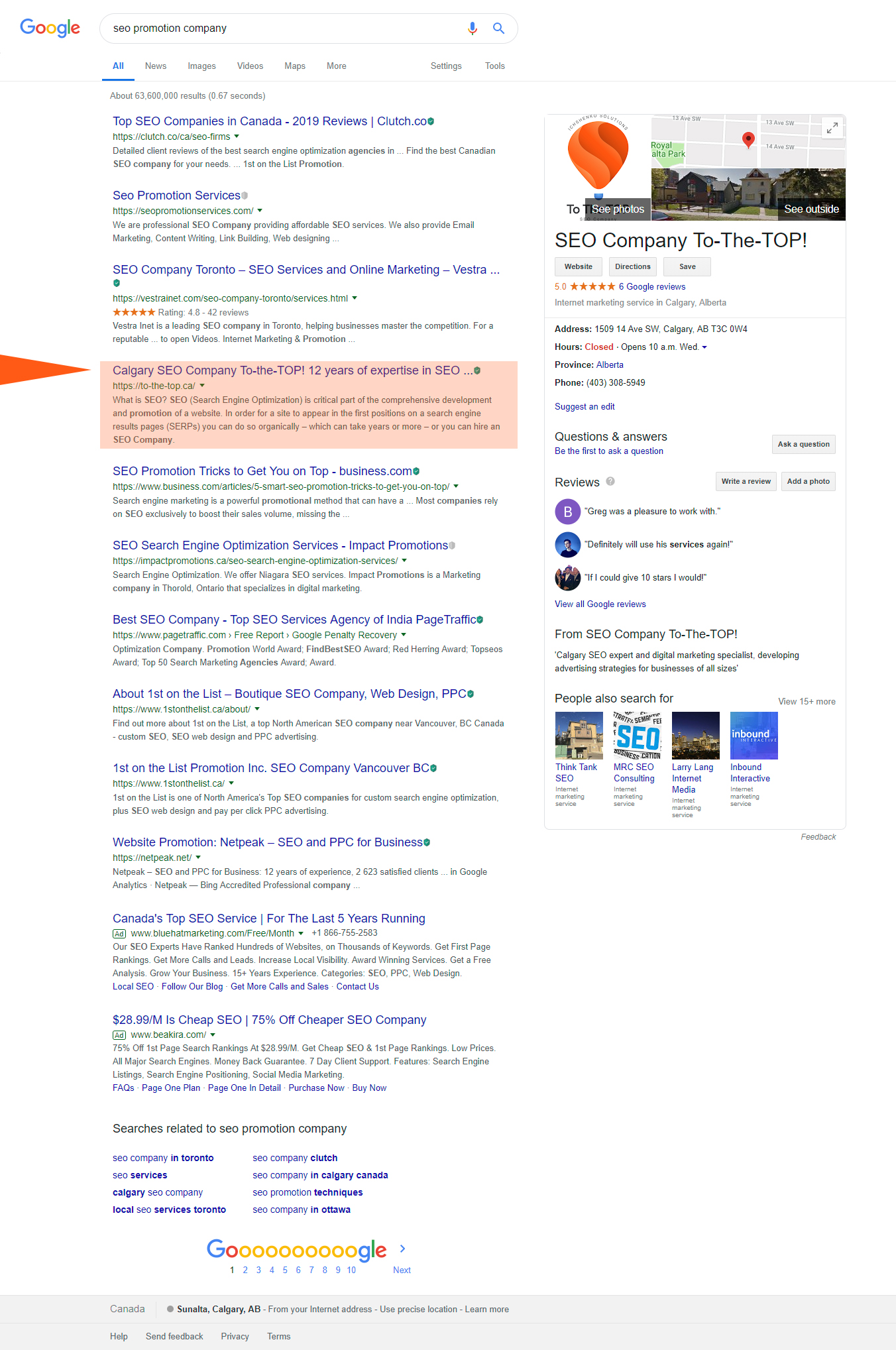The height and width of the screenshot is (1350, 896).
Task: Expand the map with the fullscreen icon
Action: click(x=832, y=128)
